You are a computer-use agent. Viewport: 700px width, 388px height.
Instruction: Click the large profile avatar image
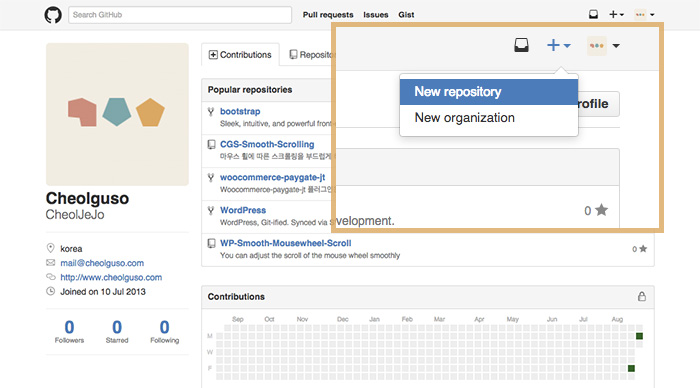(x=117, y=114)
